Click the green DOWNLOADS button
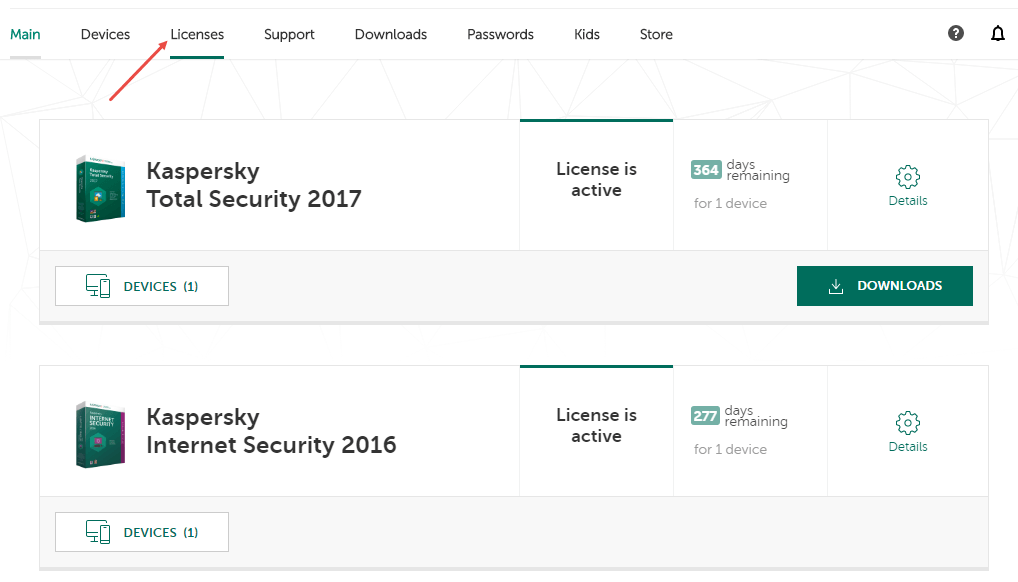This screenshot has width=1018, height=582. coord(885,286)
